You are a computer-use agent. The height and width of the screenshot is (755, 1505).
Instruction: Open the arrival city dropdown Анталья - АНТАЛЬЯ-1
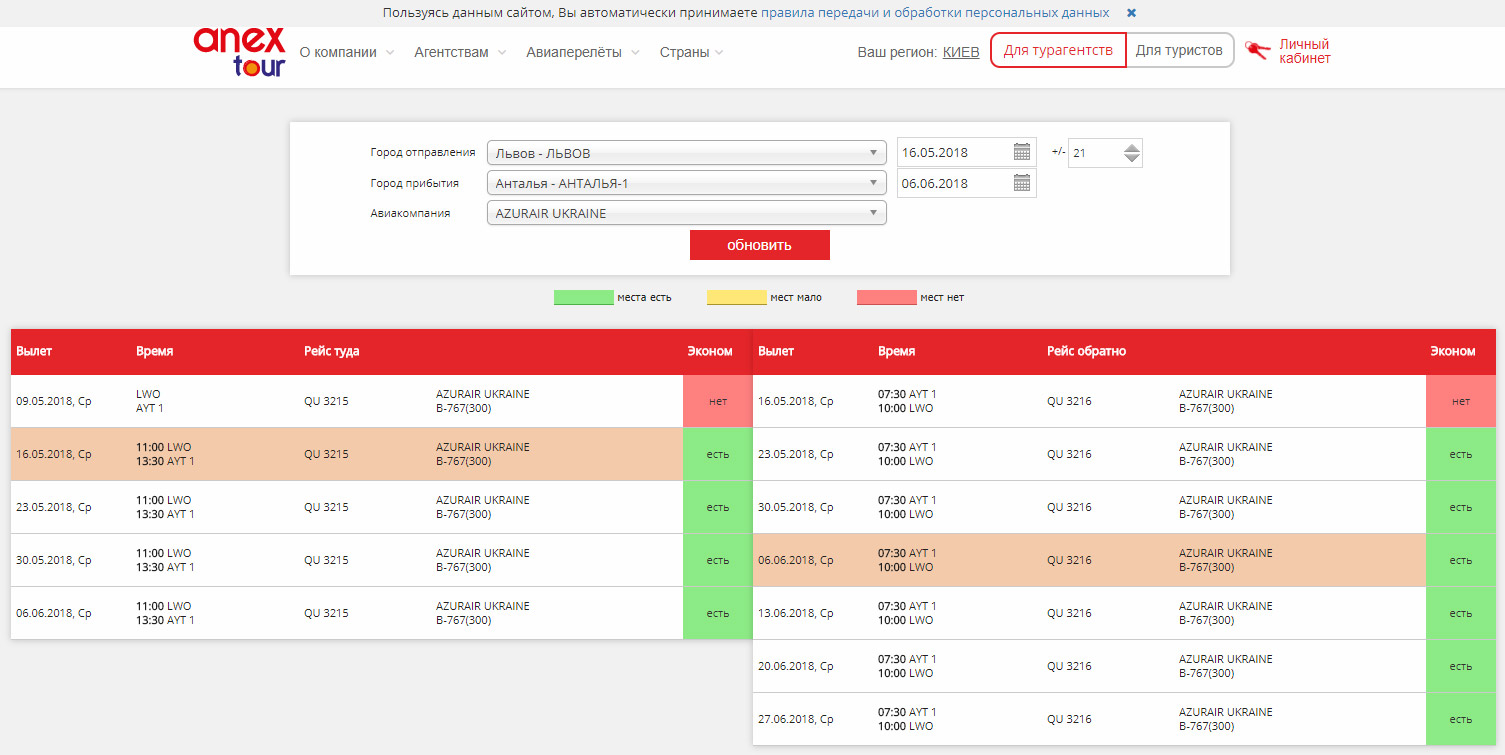(x=686, y=183)
